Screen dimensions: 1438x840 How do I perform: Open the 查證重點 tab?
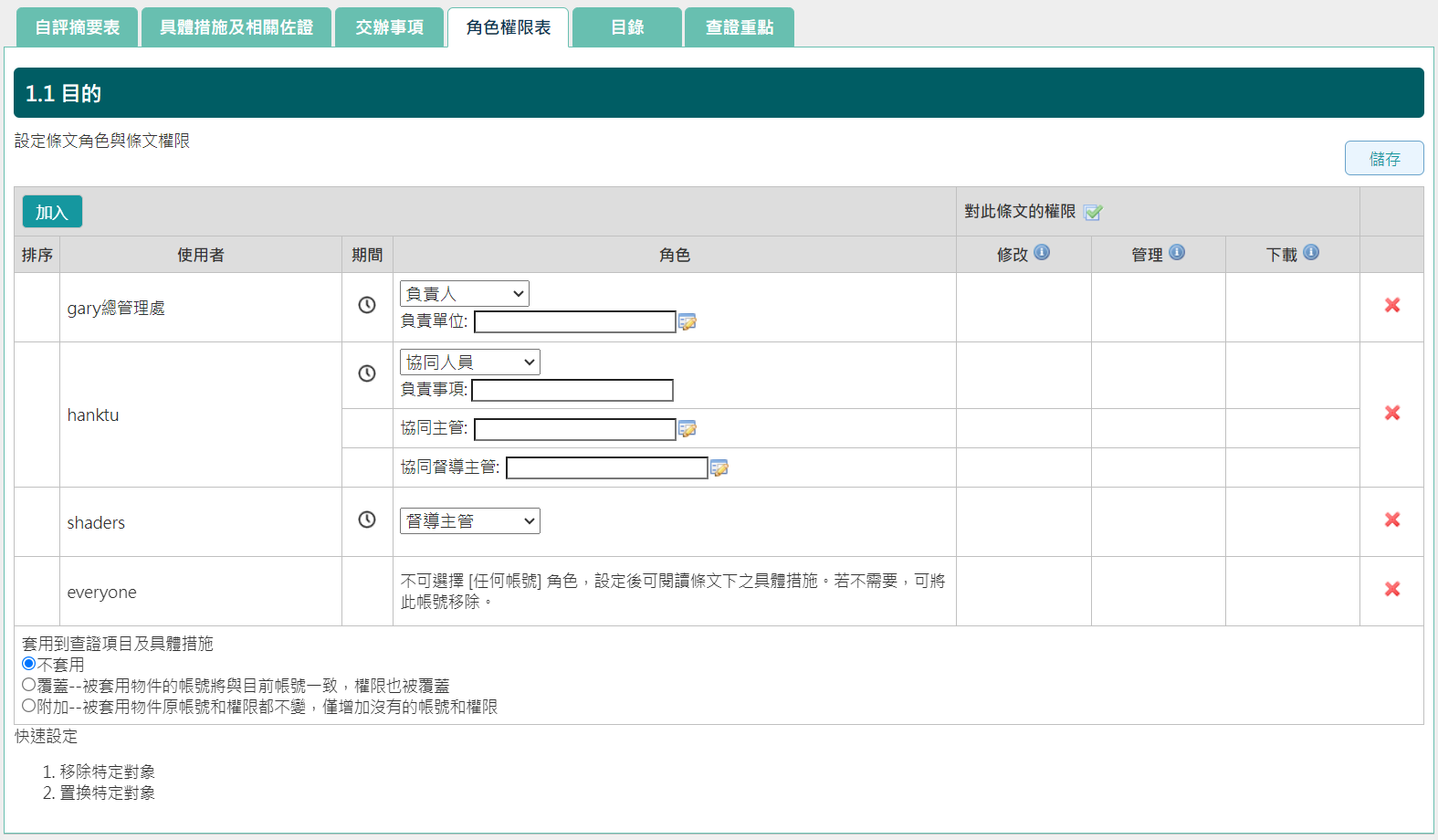pyautogui.click(x=739, y=27)
